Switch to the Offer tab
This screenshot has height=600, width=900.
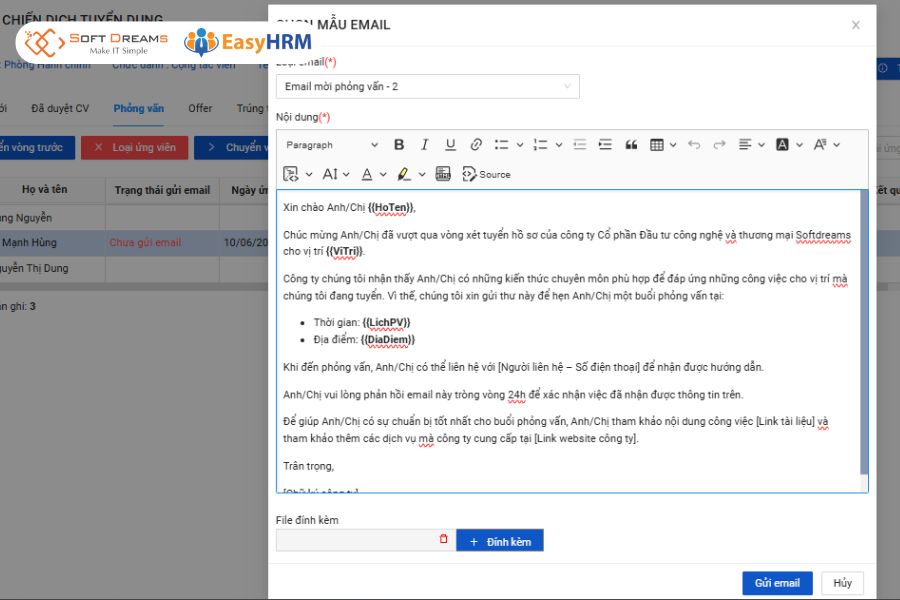(200, 108)
